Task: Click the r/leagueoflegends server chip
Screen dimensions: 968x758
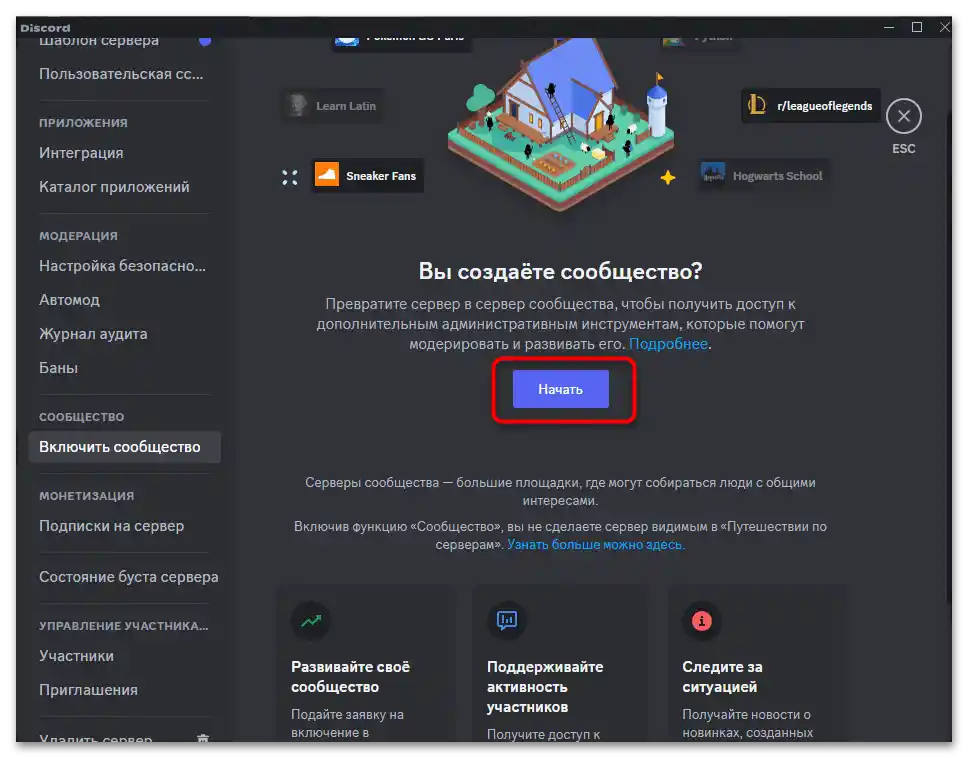Action: 811,106
